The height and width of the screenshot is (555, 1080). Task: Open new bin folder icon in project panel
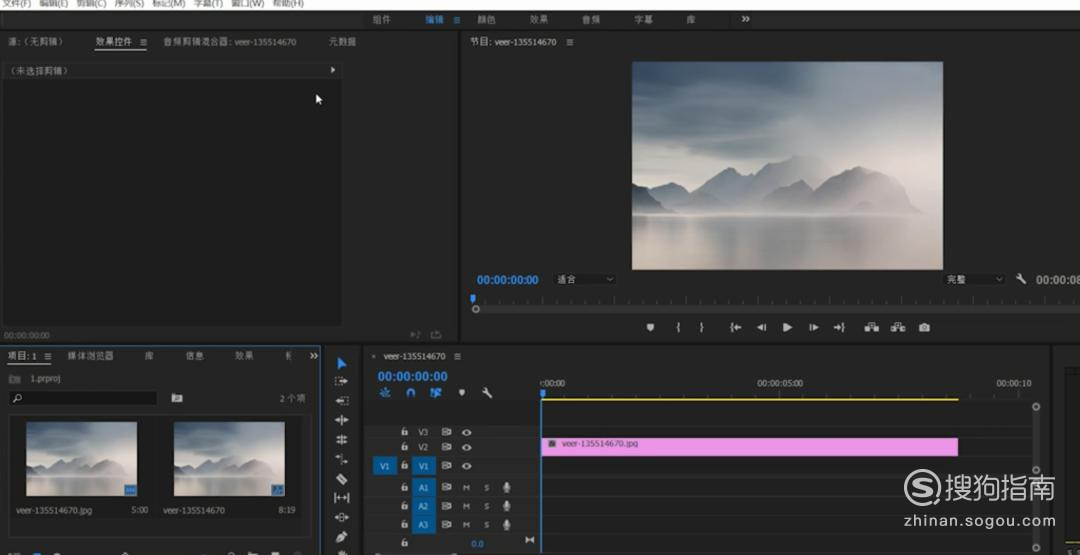click(177, 398)
